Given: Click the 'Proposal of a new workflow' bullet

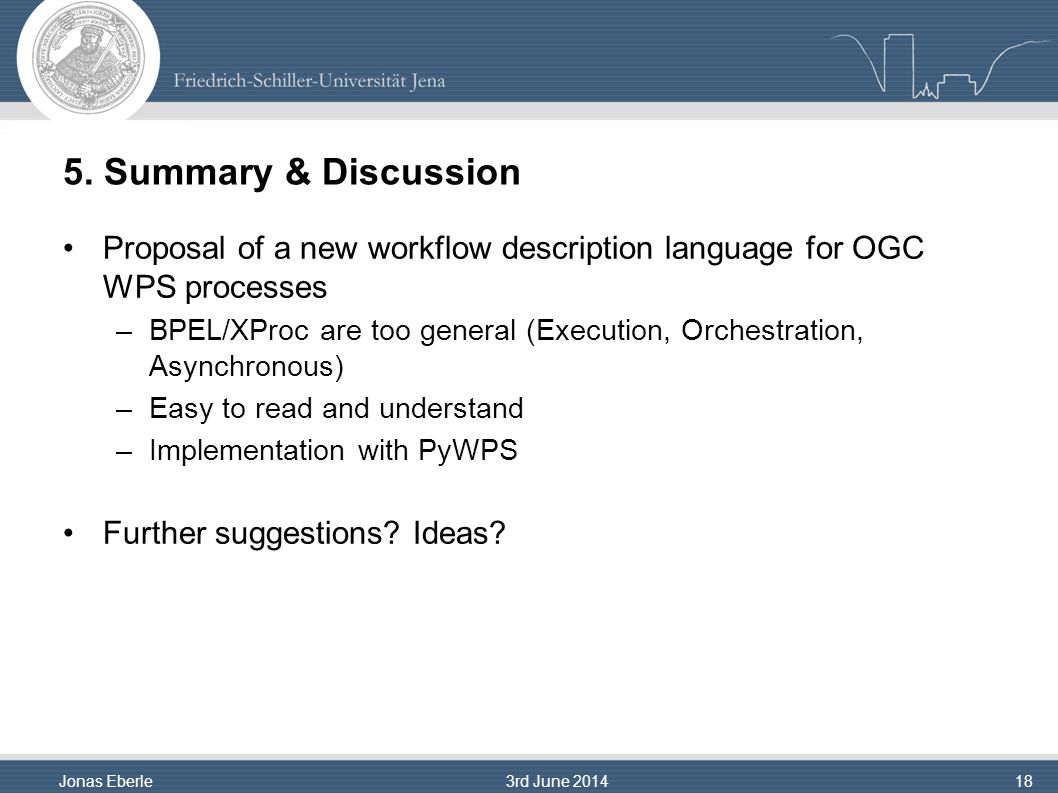Looking at the screenshot, I should (513, 267).
